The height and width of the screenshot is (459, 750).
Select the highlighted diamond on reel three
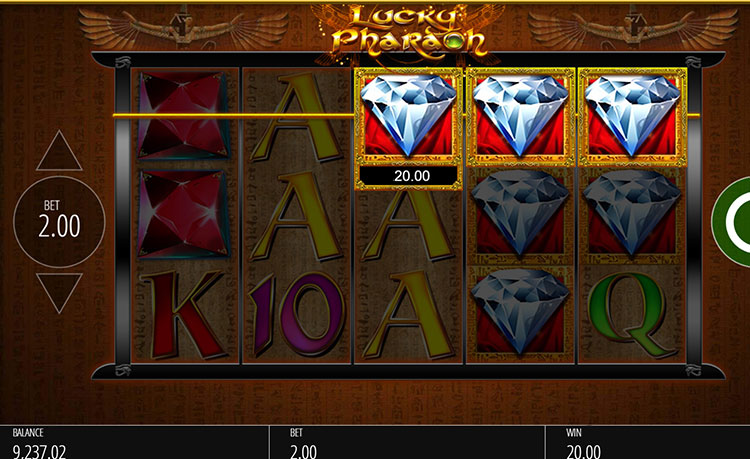(408, 117)
